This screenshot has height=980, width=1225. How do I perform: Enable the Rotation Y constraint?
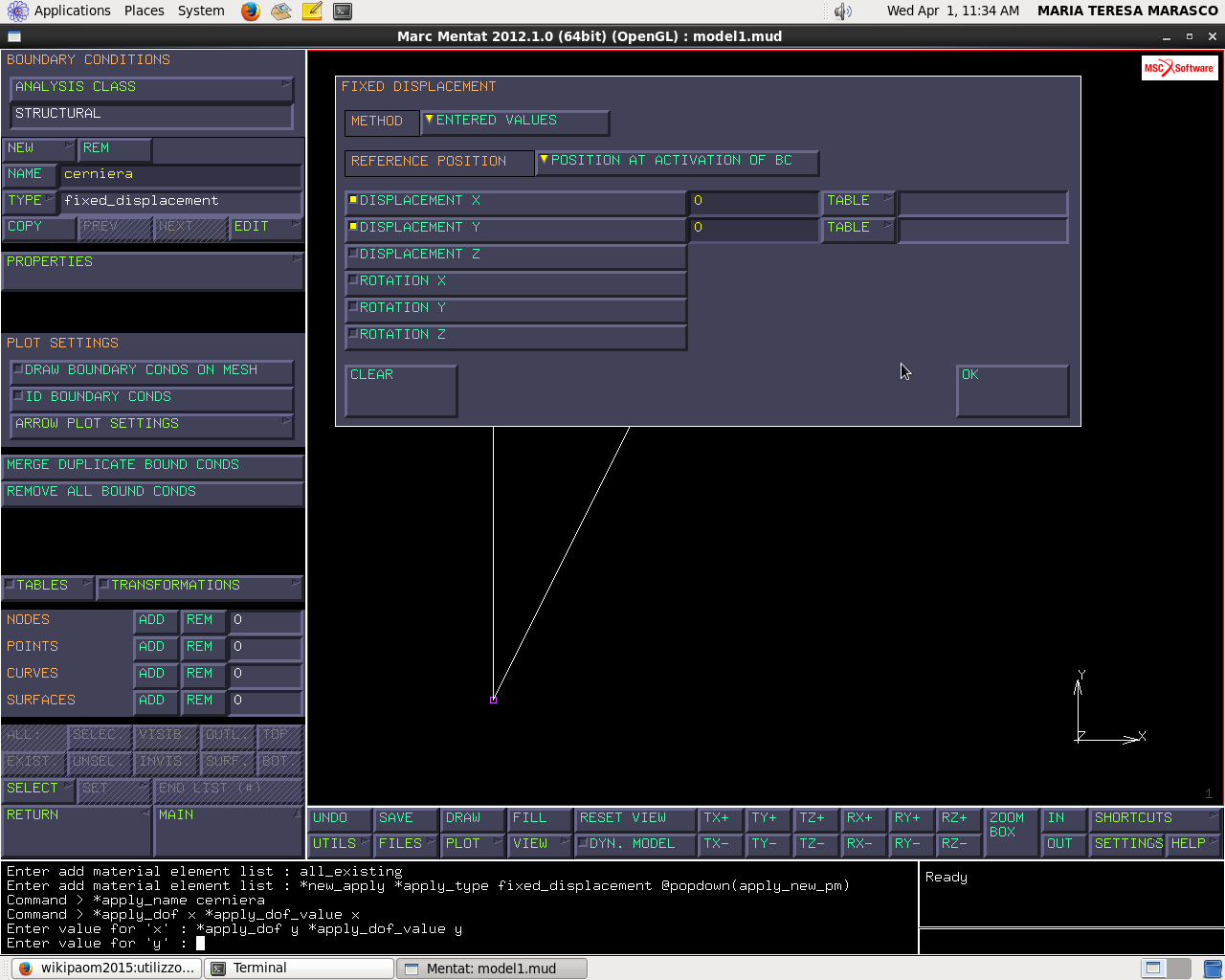[x=516, y=309]
